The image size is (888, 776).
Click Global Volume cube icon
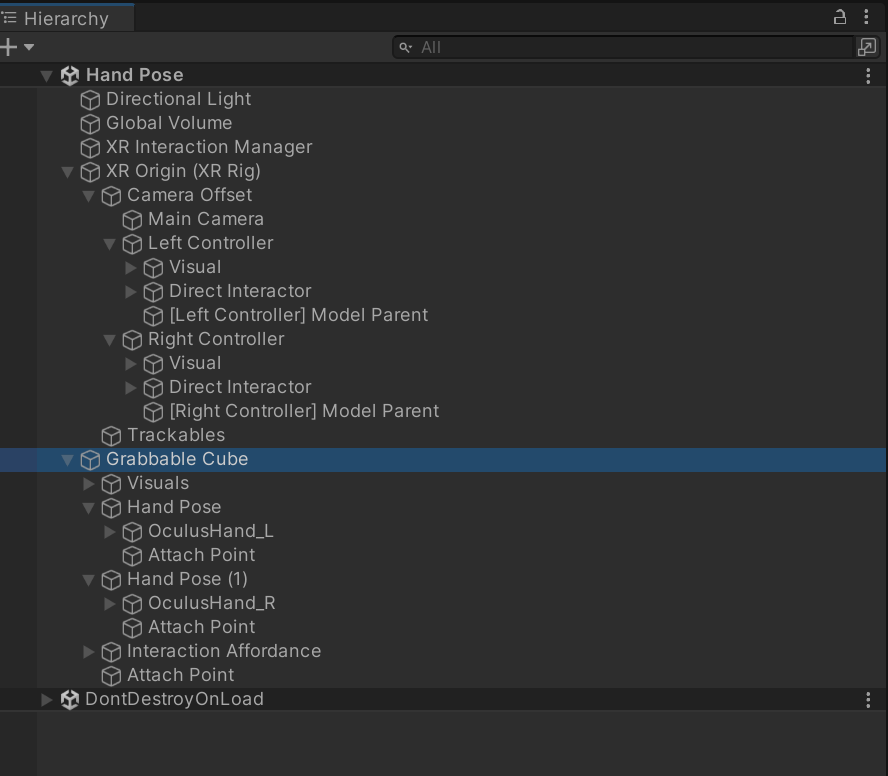[90, 123]
